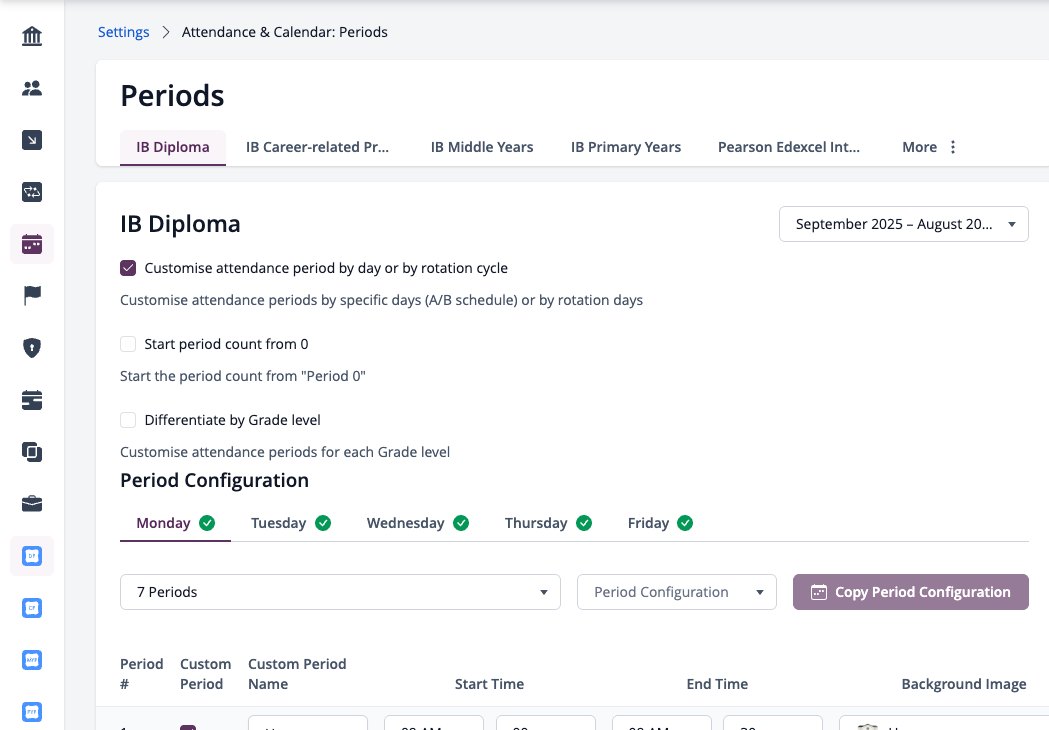Open the September 2025 academic year dropdown
The height and width of the screenshot is (730, 1049).
point(903,224)
